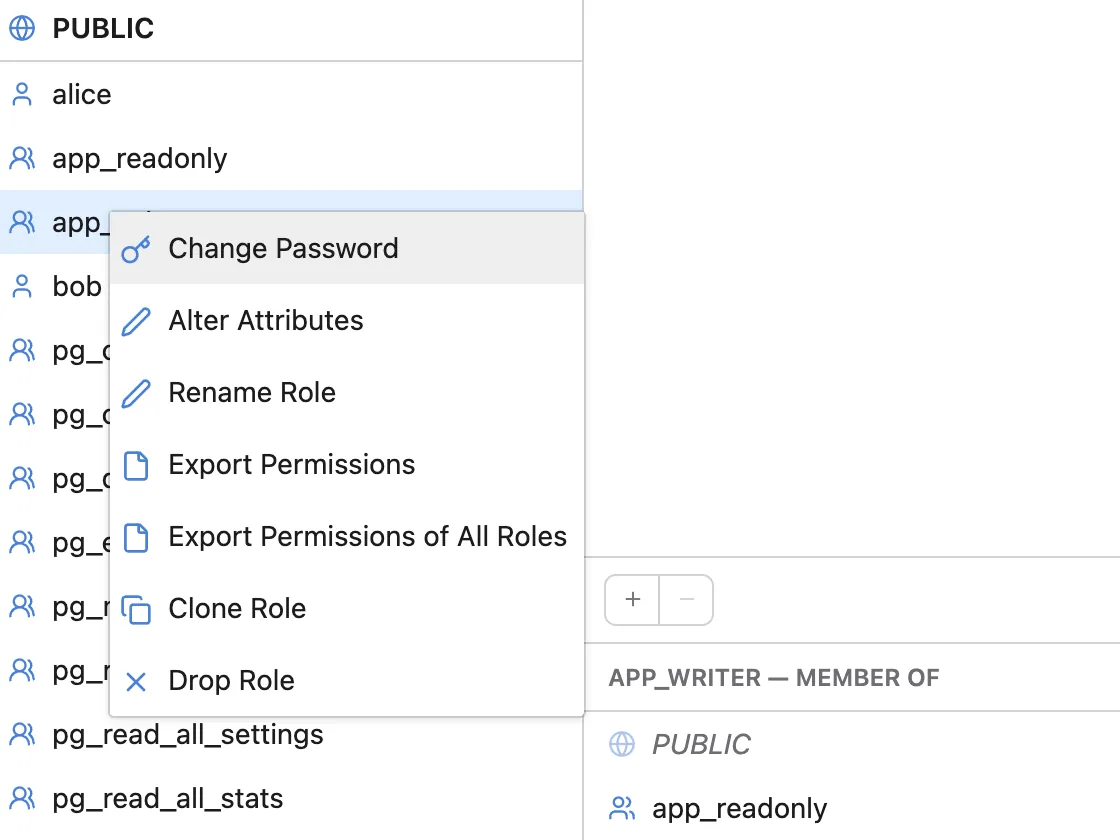
Task: Select the alice role
Action: click(291, 94)
